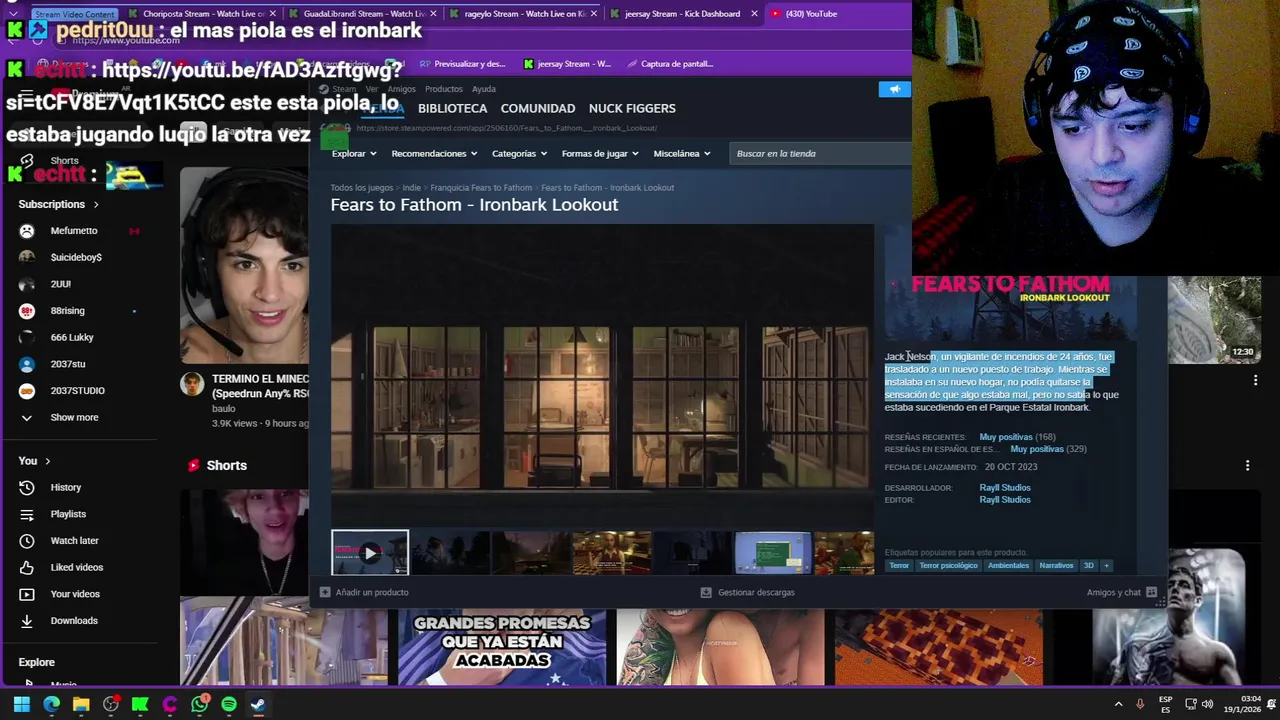
Task: Open the Recomendaciones dropdown
Action: 435,153
